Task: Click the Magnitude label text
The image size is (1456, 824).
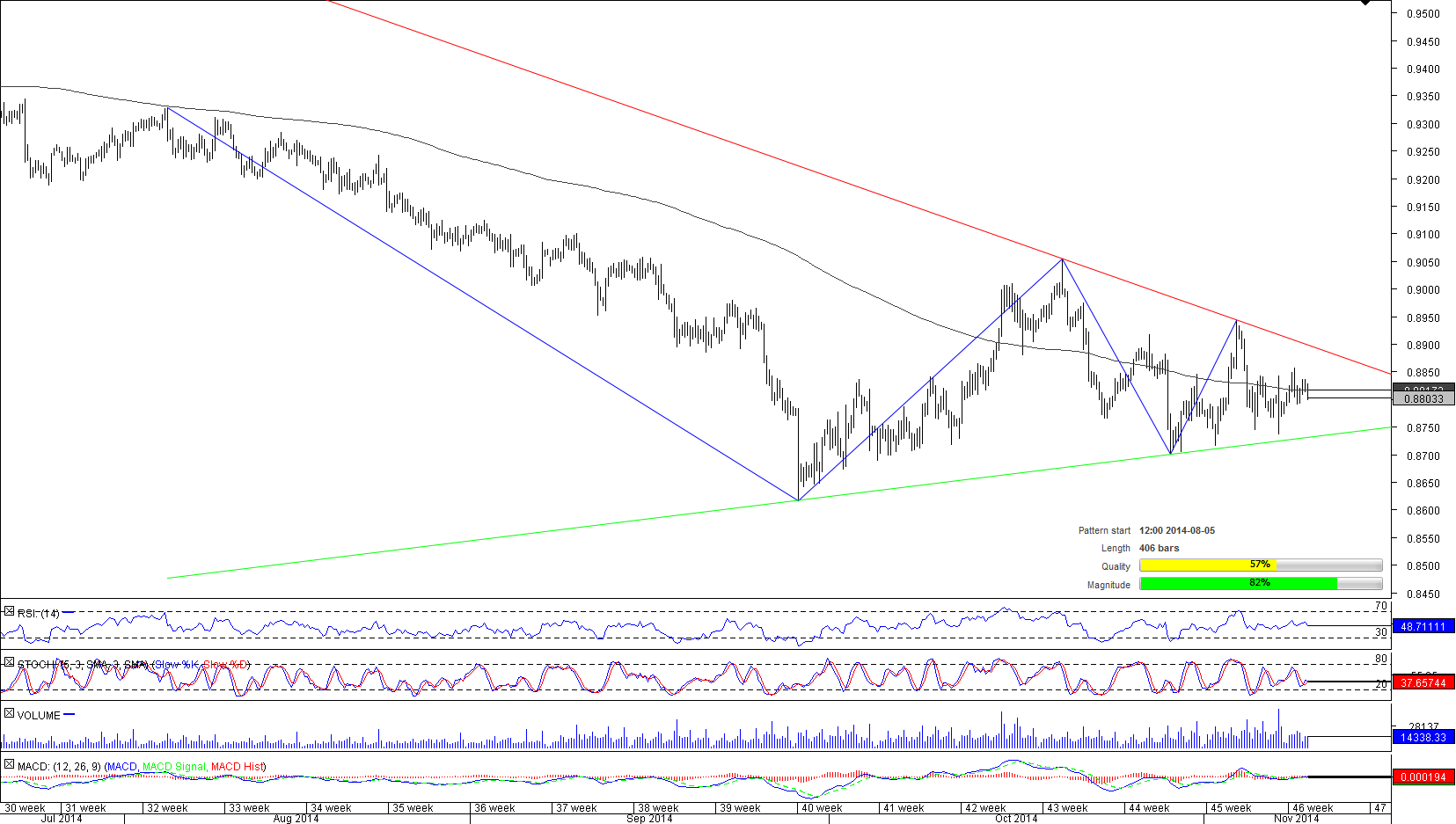Action: 1108,585
